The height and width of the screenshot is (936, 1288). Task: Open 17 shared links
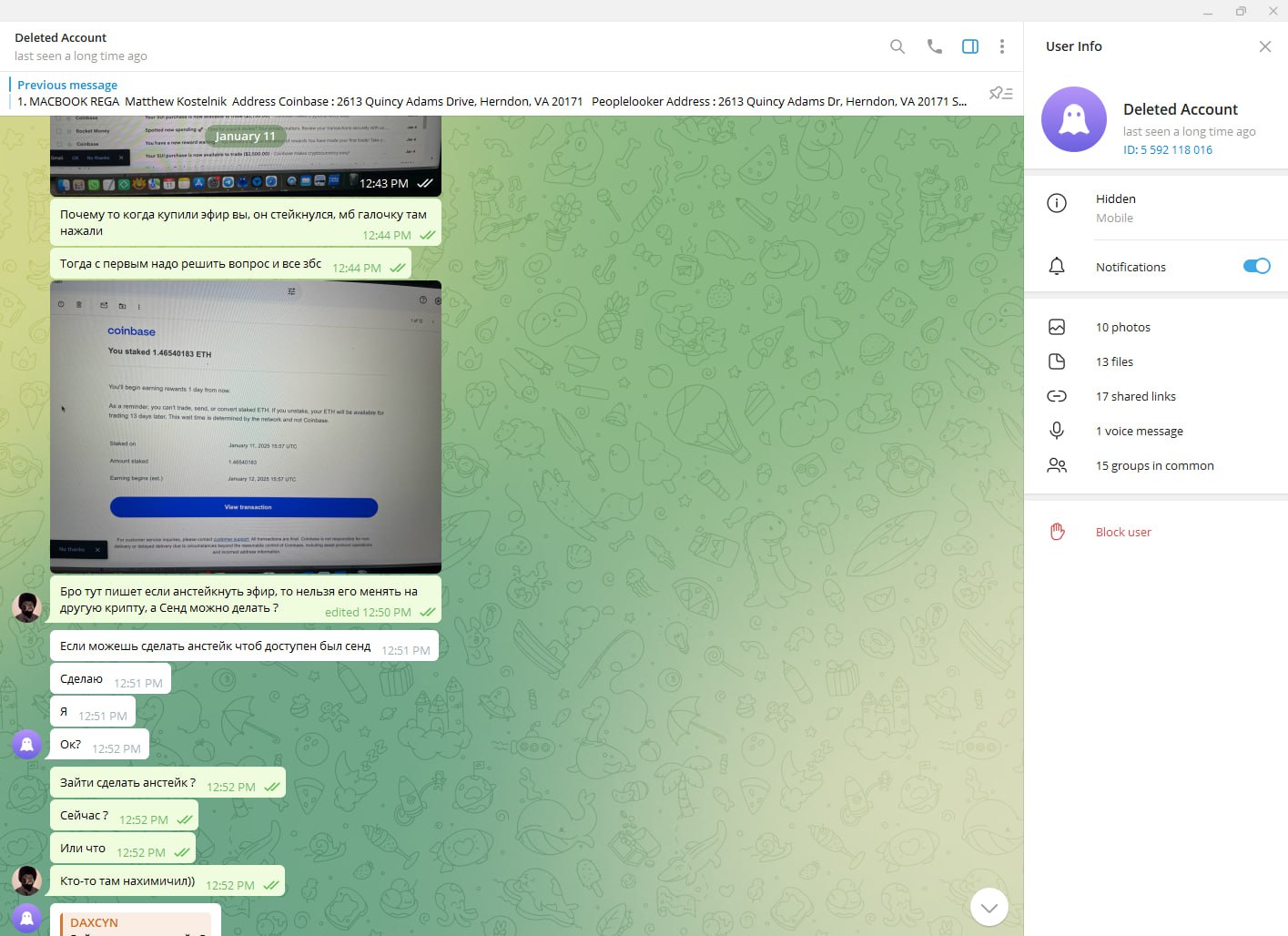click(1156, 396)
